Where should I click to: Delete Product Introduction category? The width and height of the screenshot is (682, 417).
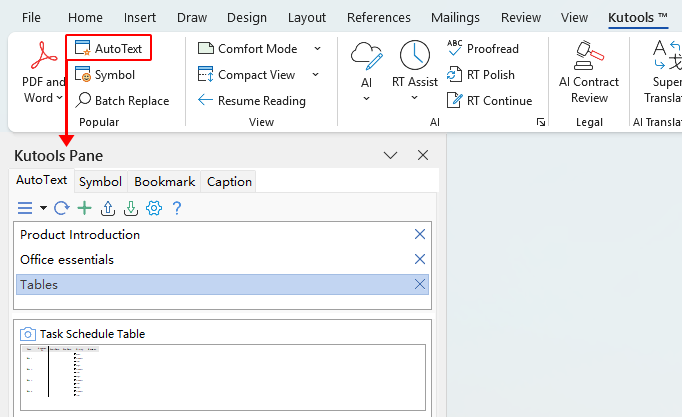[420, 234]
